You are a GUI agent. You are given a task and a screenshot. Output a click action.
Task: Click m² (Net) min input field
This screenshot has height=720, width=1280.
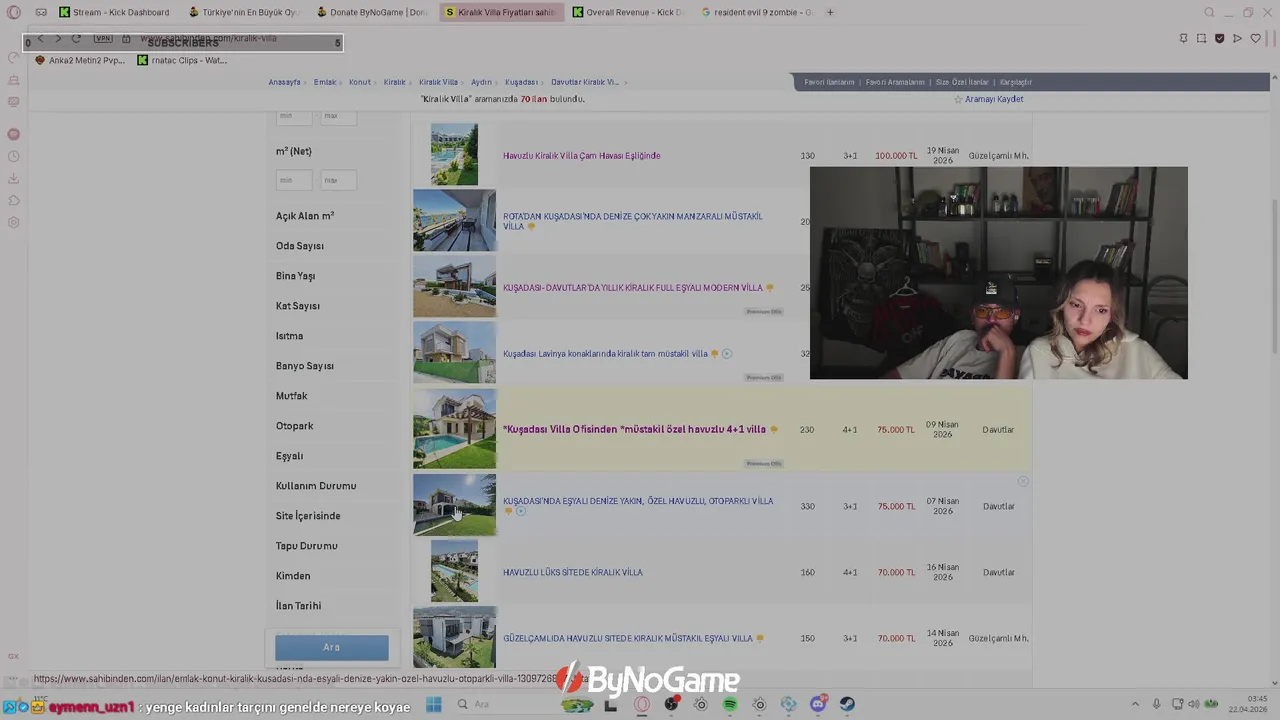[293, 180]
